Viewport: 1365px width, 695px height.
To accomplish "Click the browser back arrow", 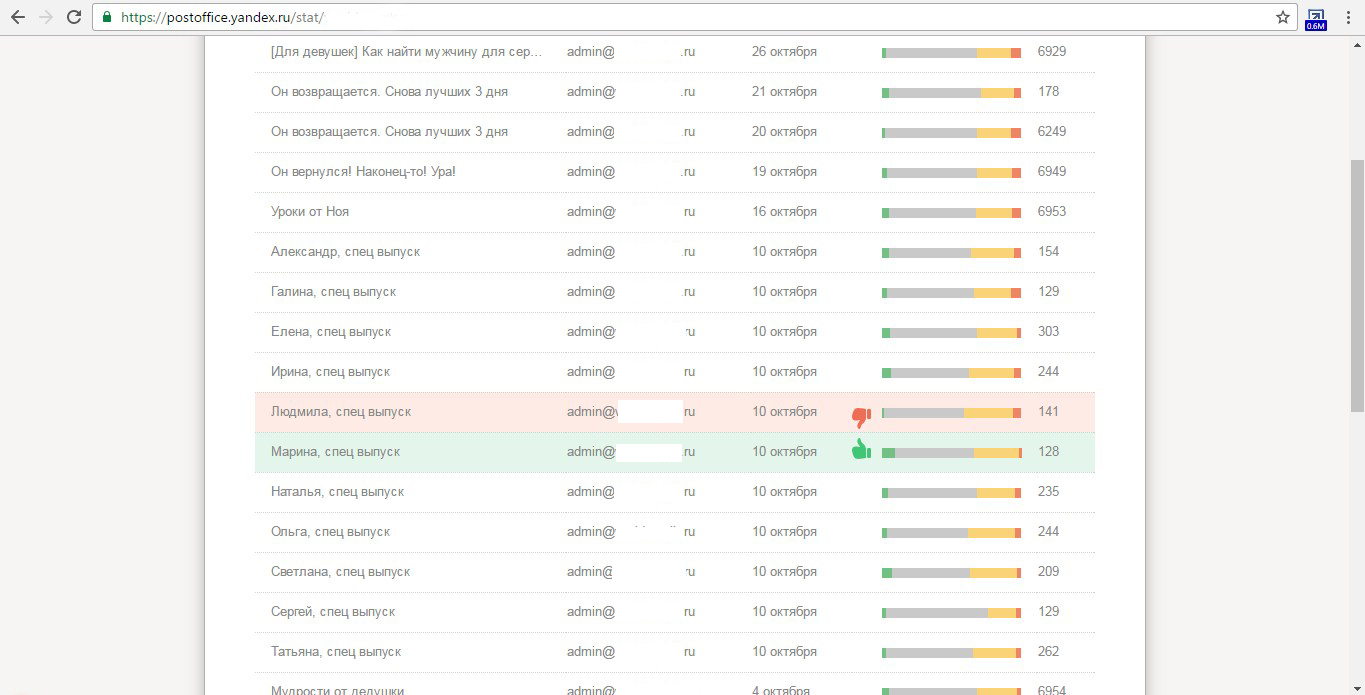I will [18, 17].
